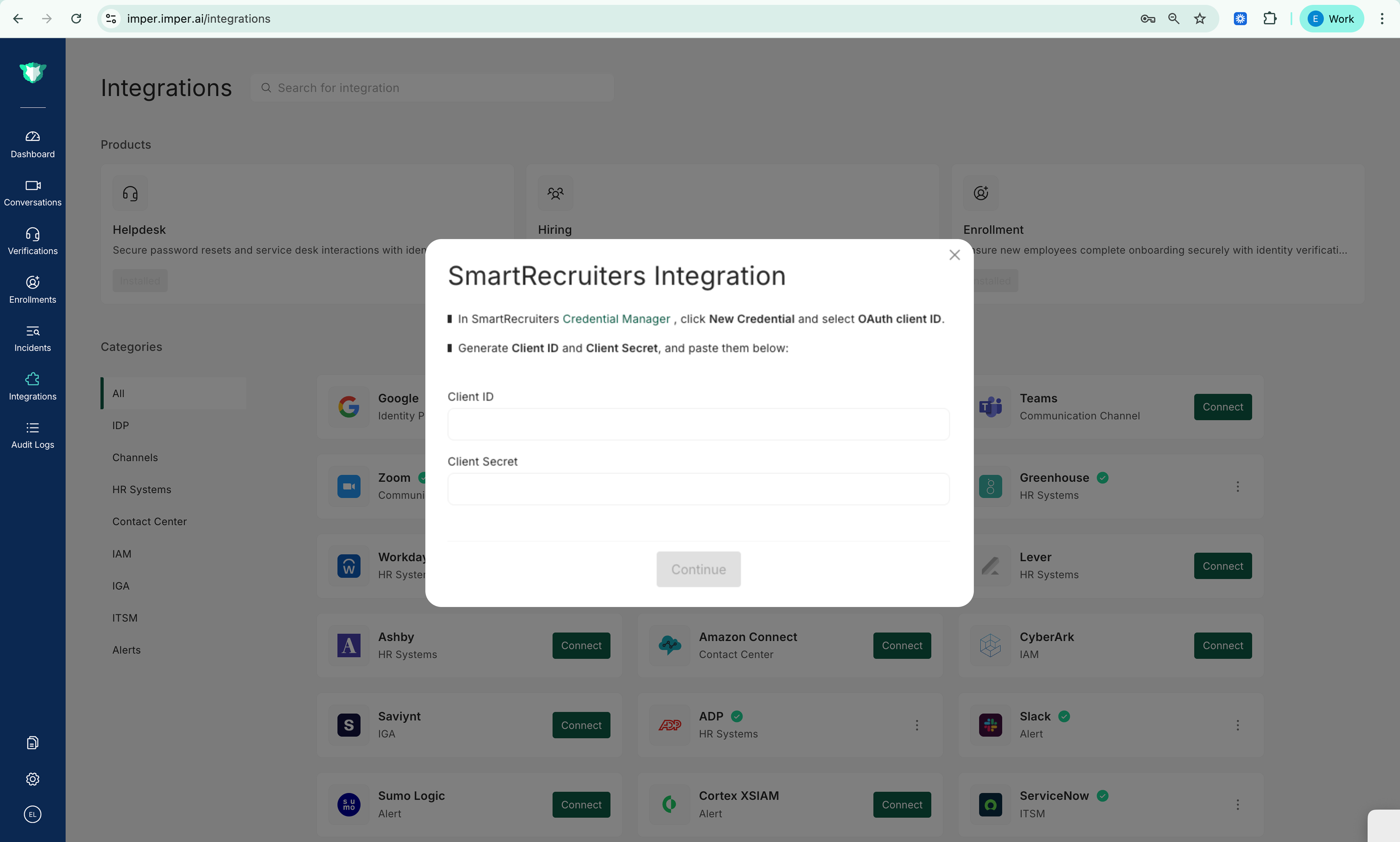Select the Alerts category

(x=127, y=650)
